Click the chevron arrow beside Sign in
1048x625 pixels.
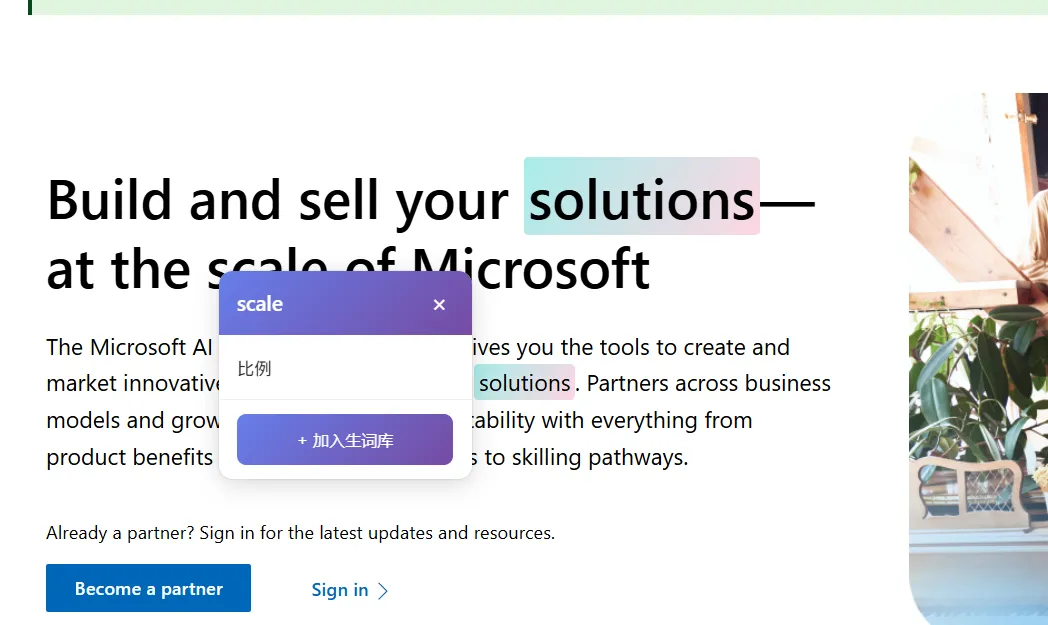coord(383,591)
